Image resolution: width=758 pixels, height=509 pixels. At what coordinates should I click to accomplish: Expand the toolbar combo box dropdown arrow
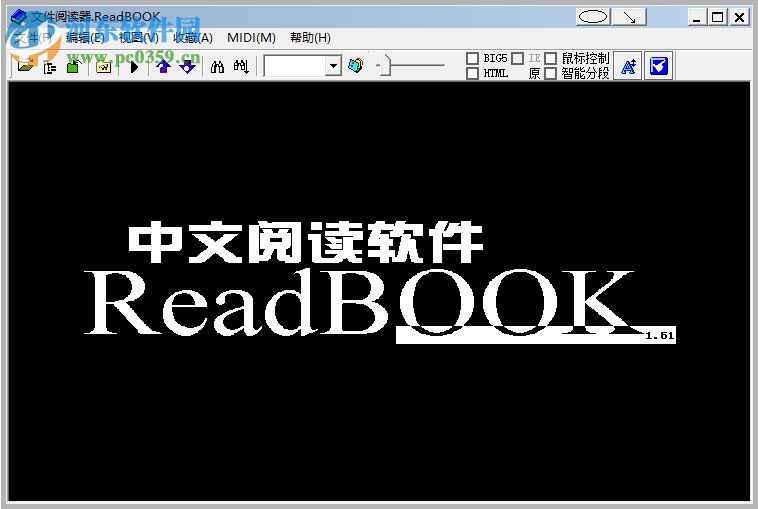[333, 66]
